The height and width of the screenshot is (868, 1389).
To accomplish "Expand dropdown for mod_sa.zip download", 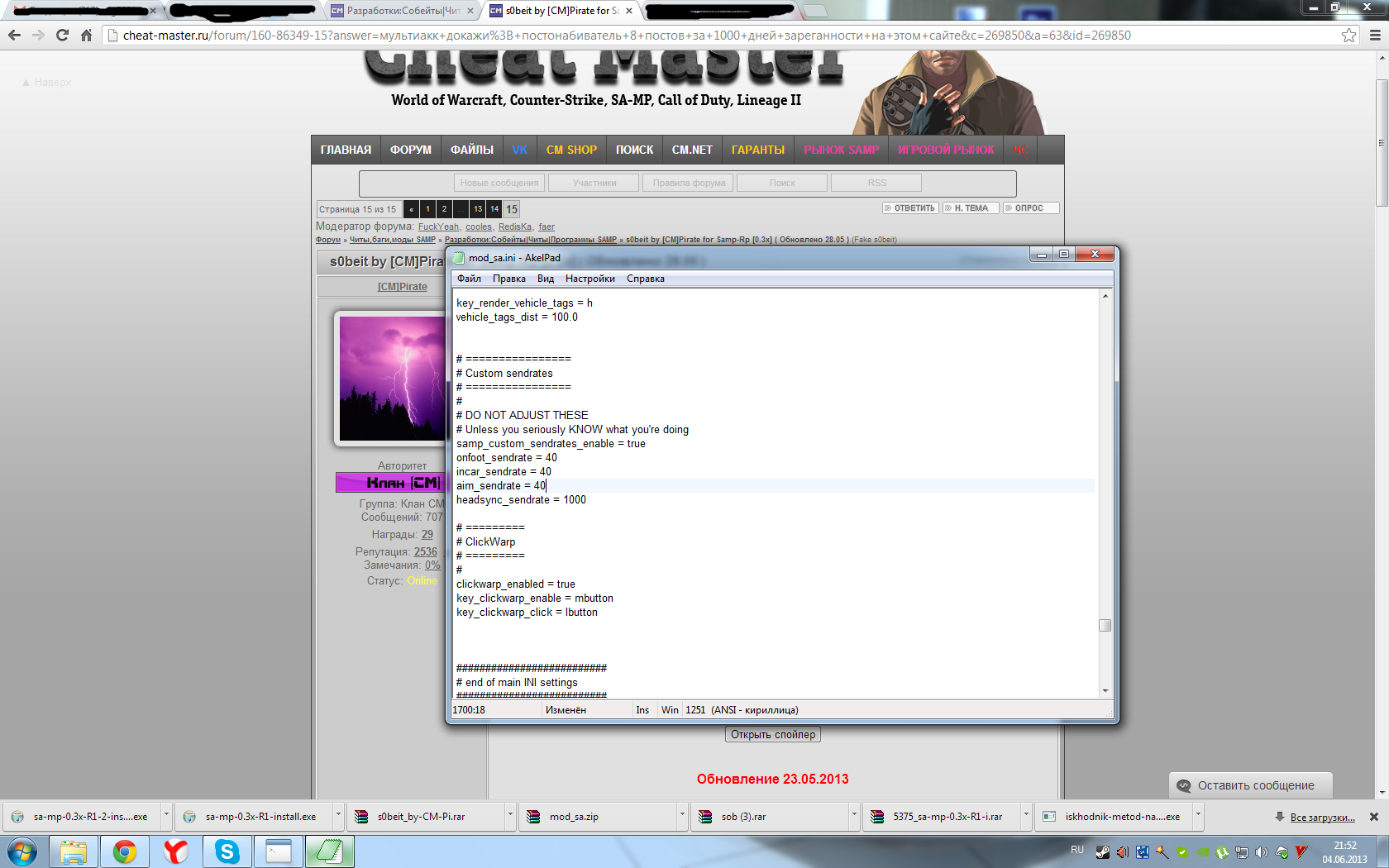I will point(682,815).
